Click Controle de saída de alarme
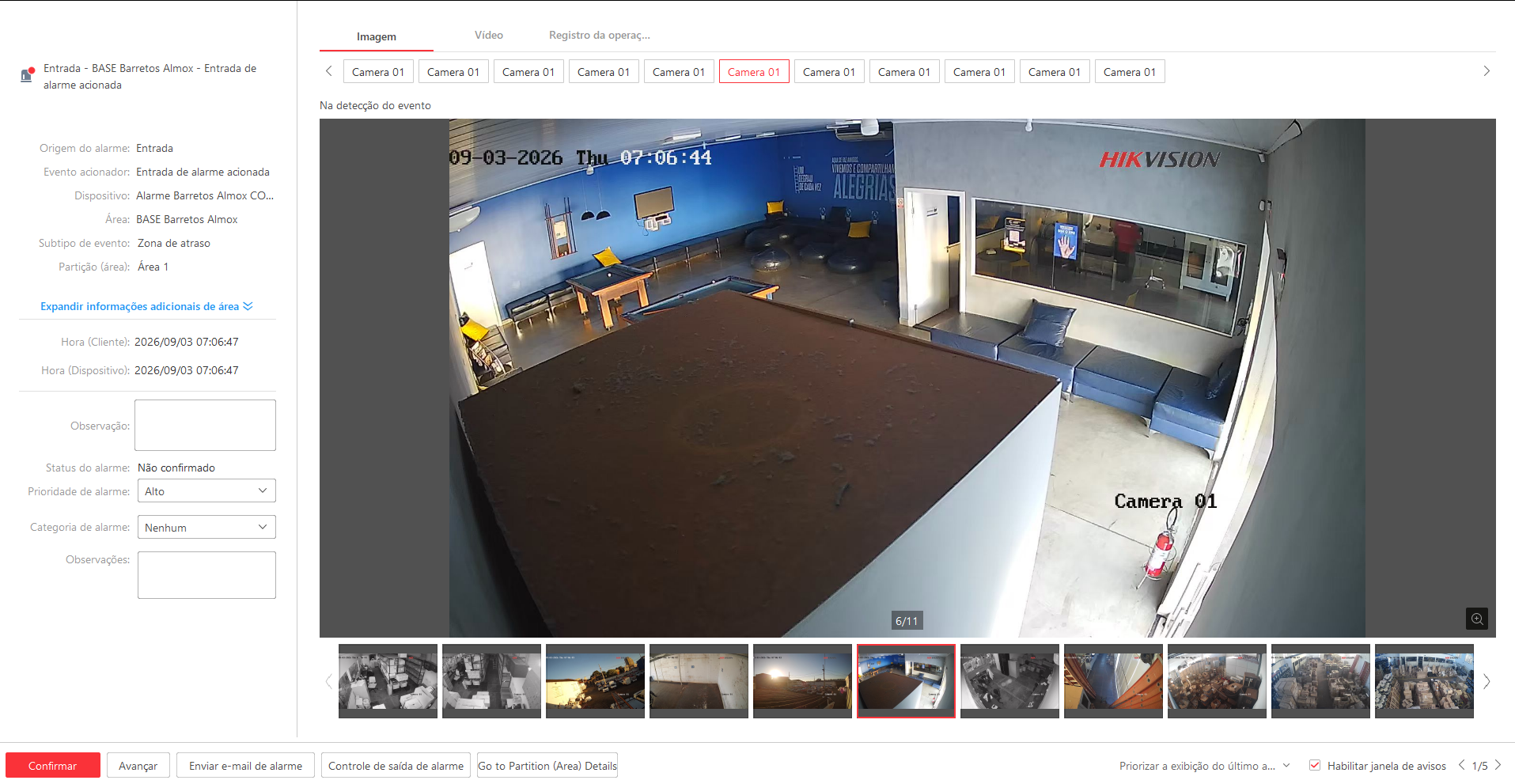The width and height of the screenshot is (1515, 784). 396,765
